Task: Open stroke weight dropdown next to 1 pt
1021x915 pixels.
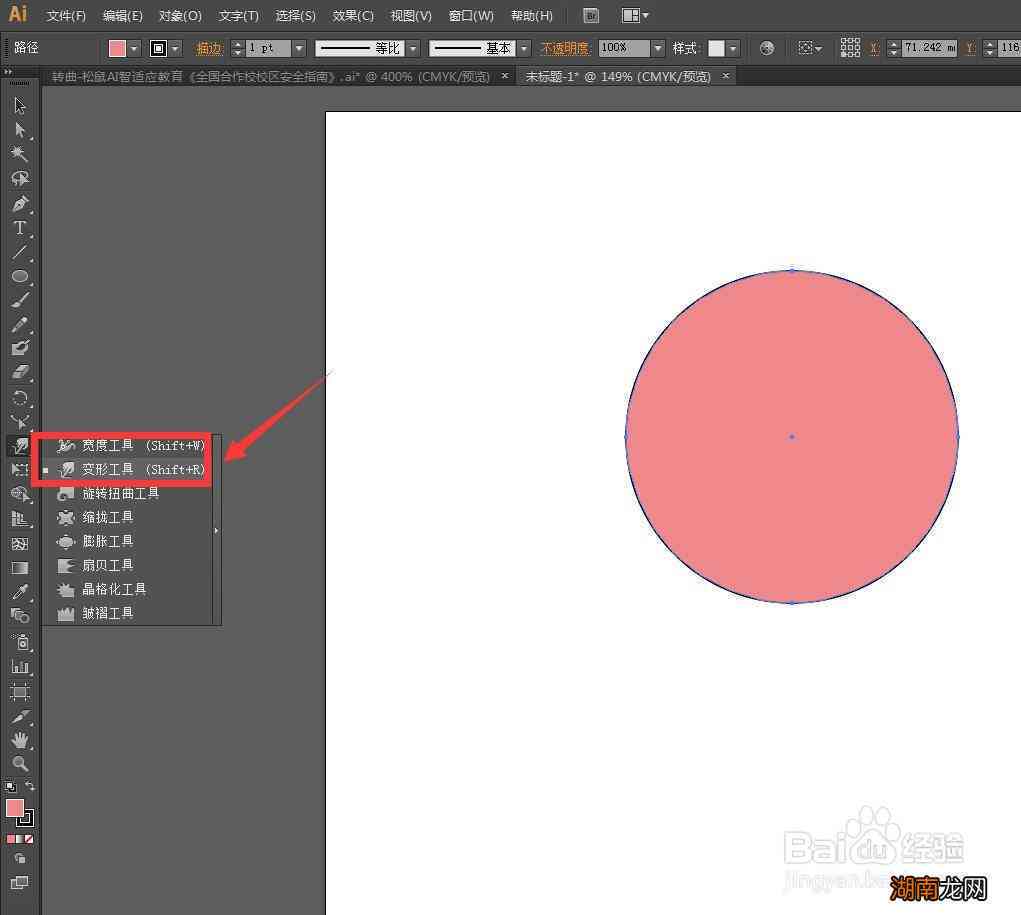Action: 299,48
